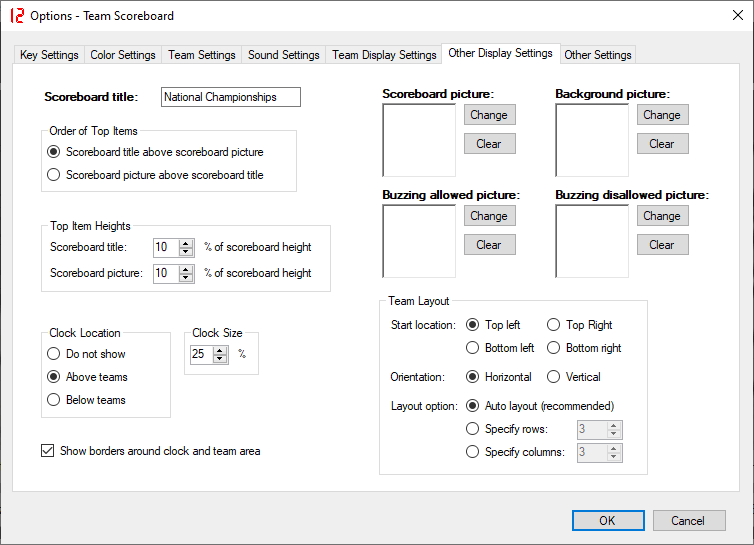754x545 pixels.
Task: Choose Vertical orientation
Action: click(554, 377)
